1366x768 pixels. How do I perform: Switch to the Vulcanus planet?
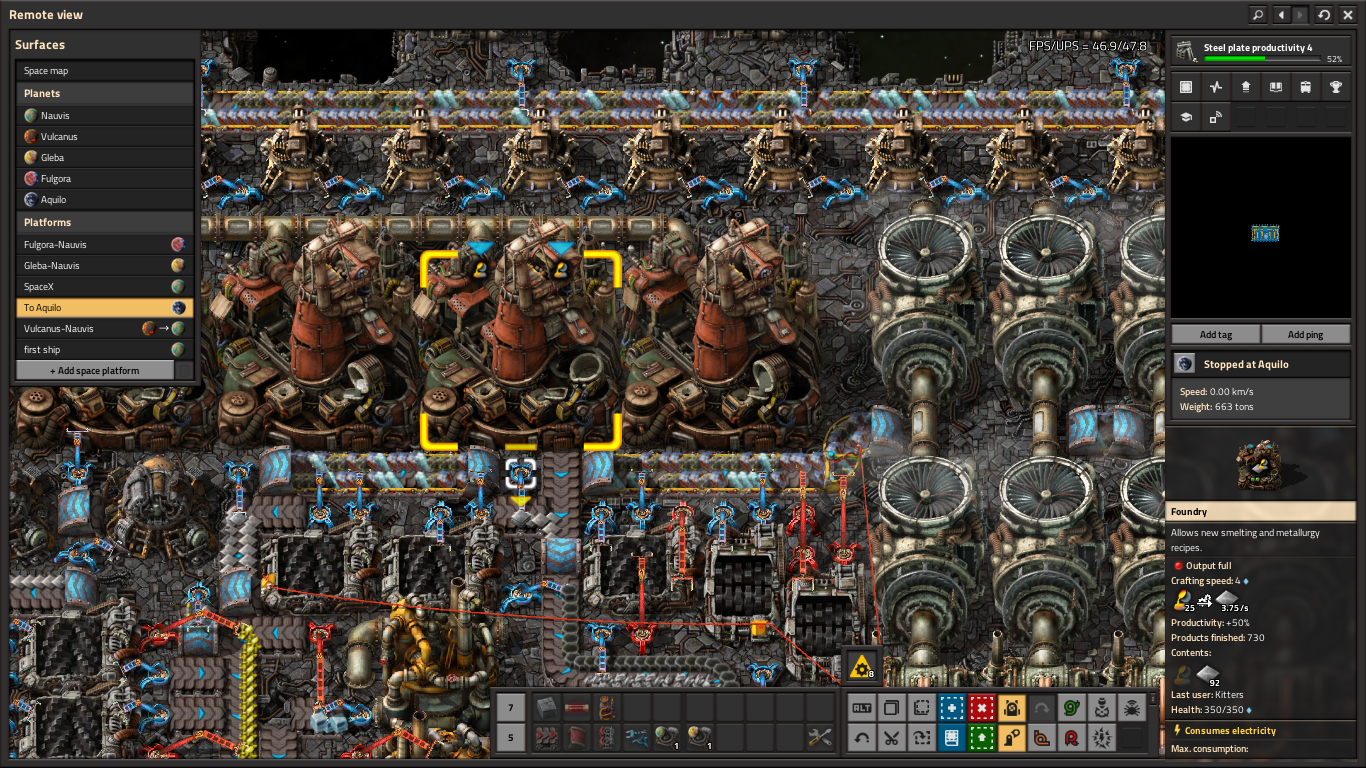click(105, 136)
